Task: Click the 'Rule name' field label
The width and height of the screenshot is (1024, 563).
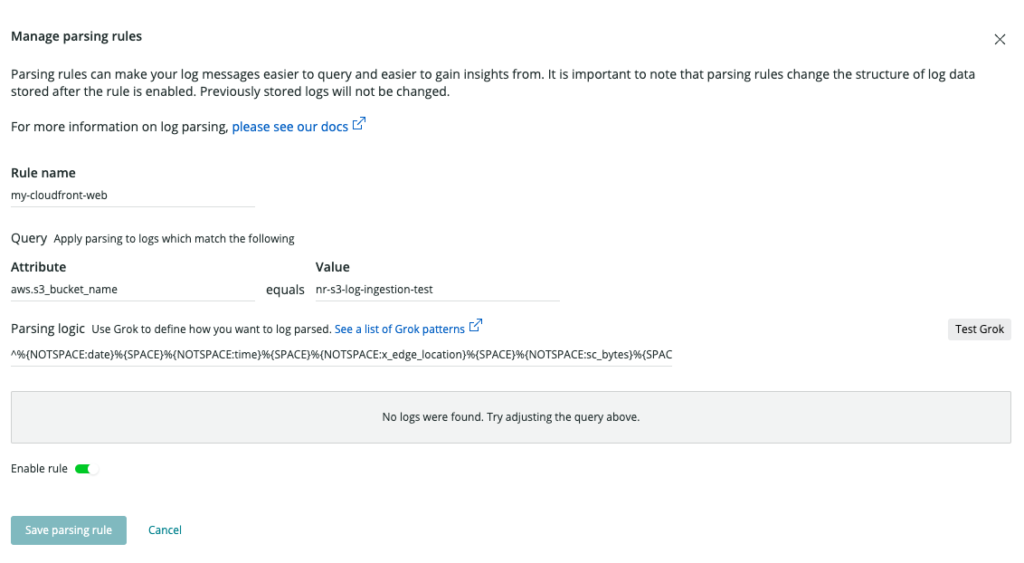Action: click(43, 173)
